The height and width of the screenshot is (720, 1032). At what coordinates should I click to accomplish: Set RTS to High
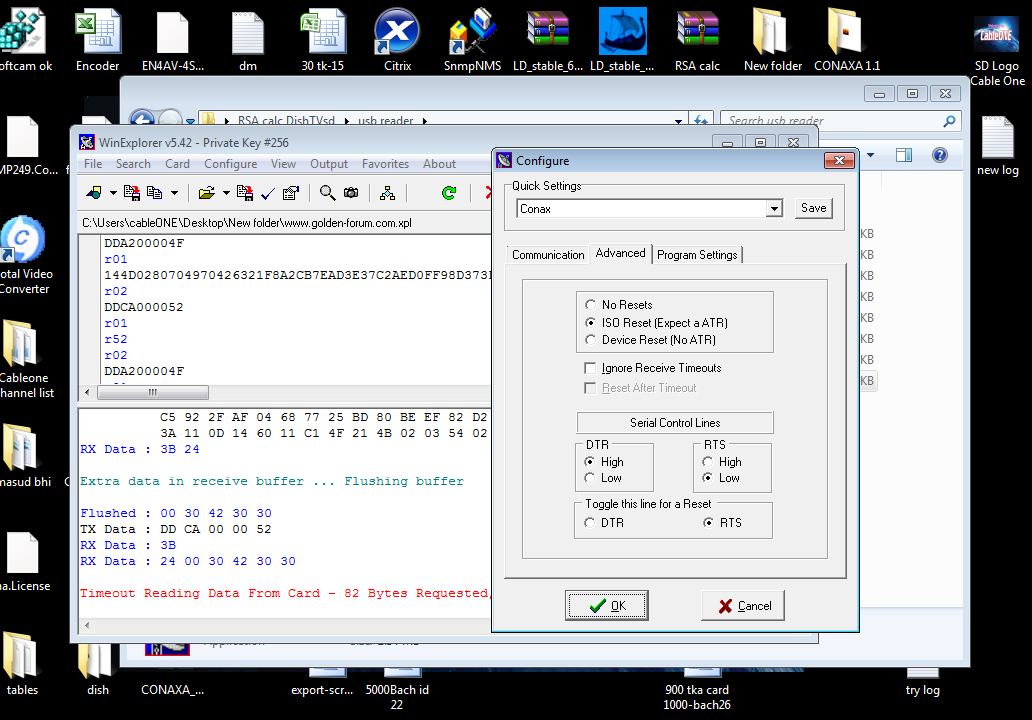(722, 462)
